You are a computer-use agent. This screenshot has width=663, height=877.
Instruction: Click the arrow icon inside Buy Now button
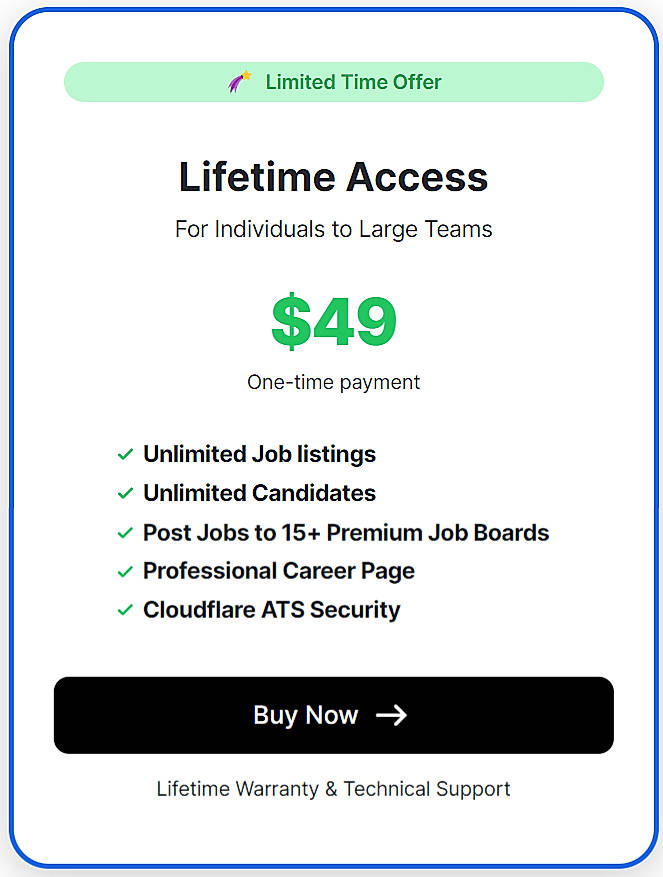click(393, 715)
